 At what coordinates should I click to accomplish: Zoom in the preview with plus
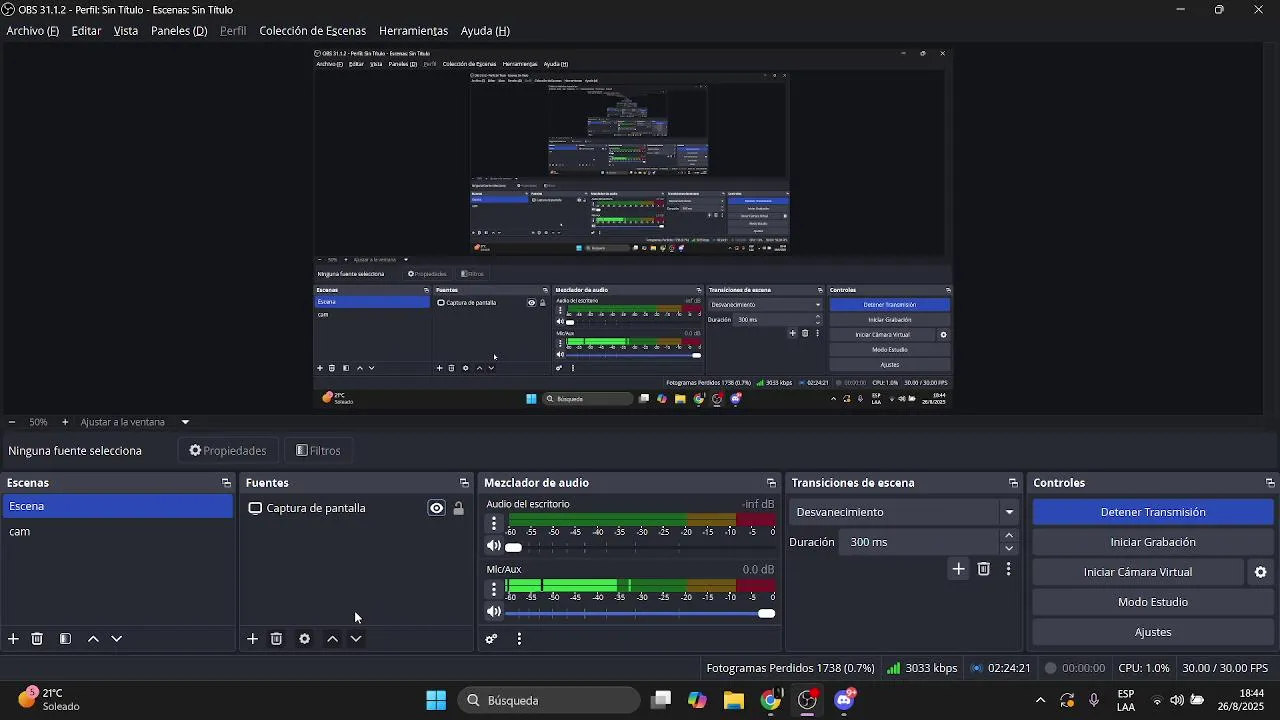coord(65,422)
